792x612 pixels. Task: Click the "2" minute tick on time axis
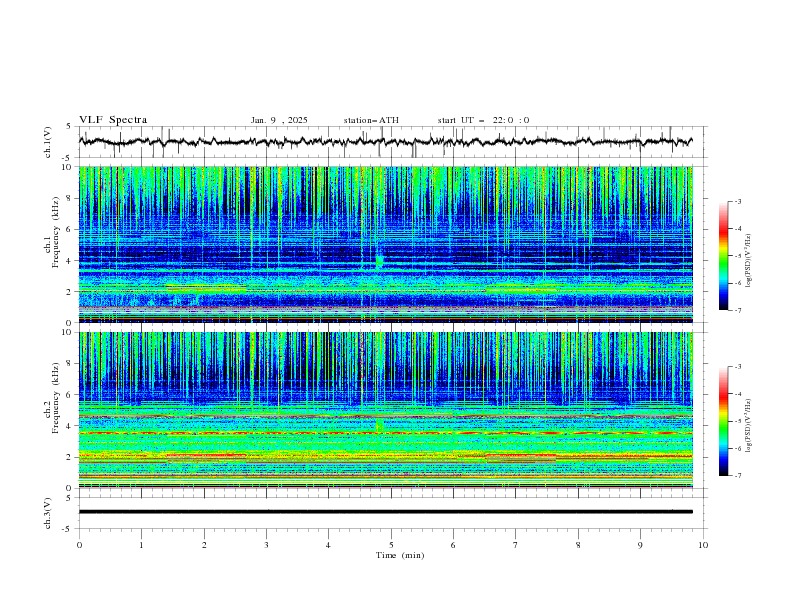coord(204,545)
